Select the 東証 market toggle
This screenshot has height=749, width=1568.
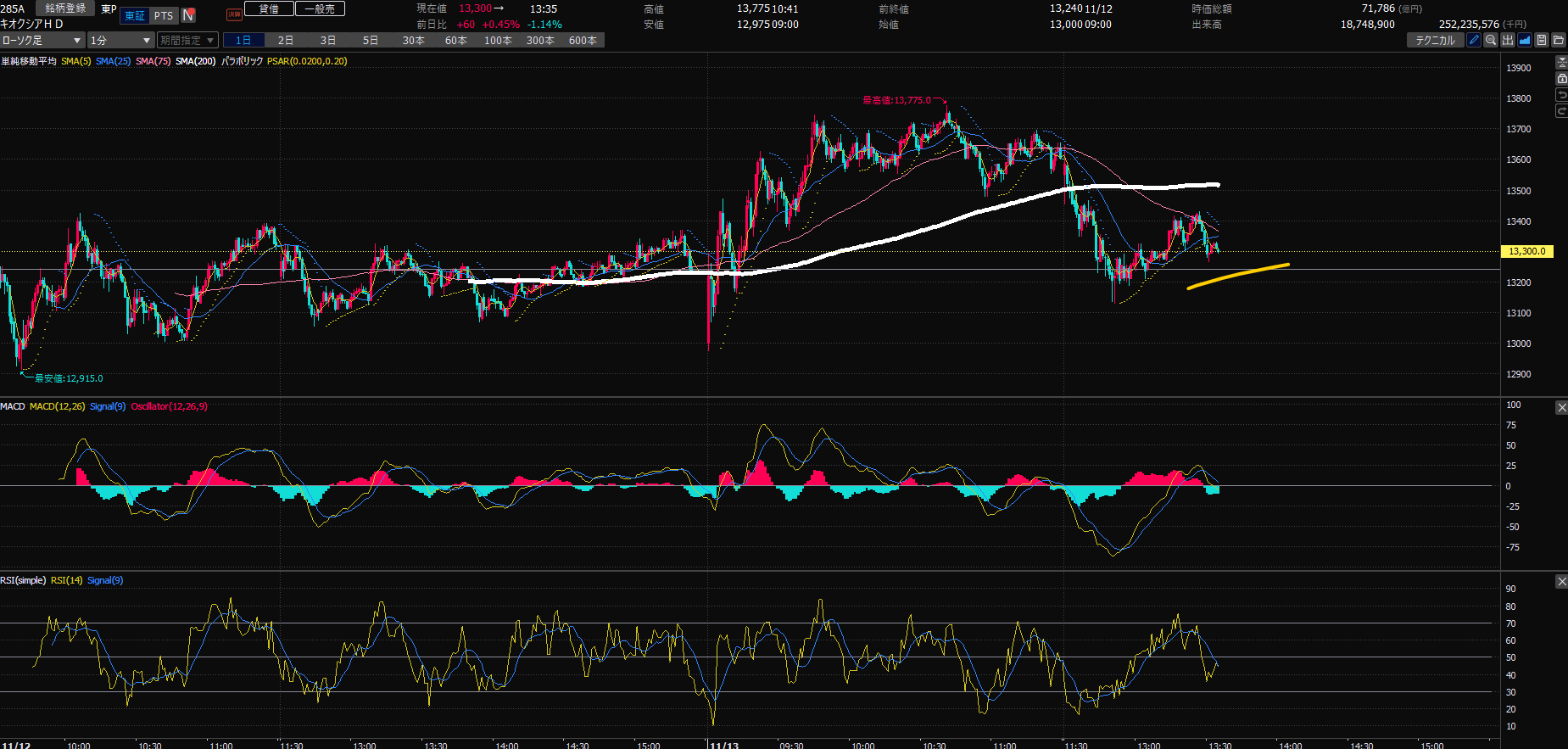(x=135, y=15)
